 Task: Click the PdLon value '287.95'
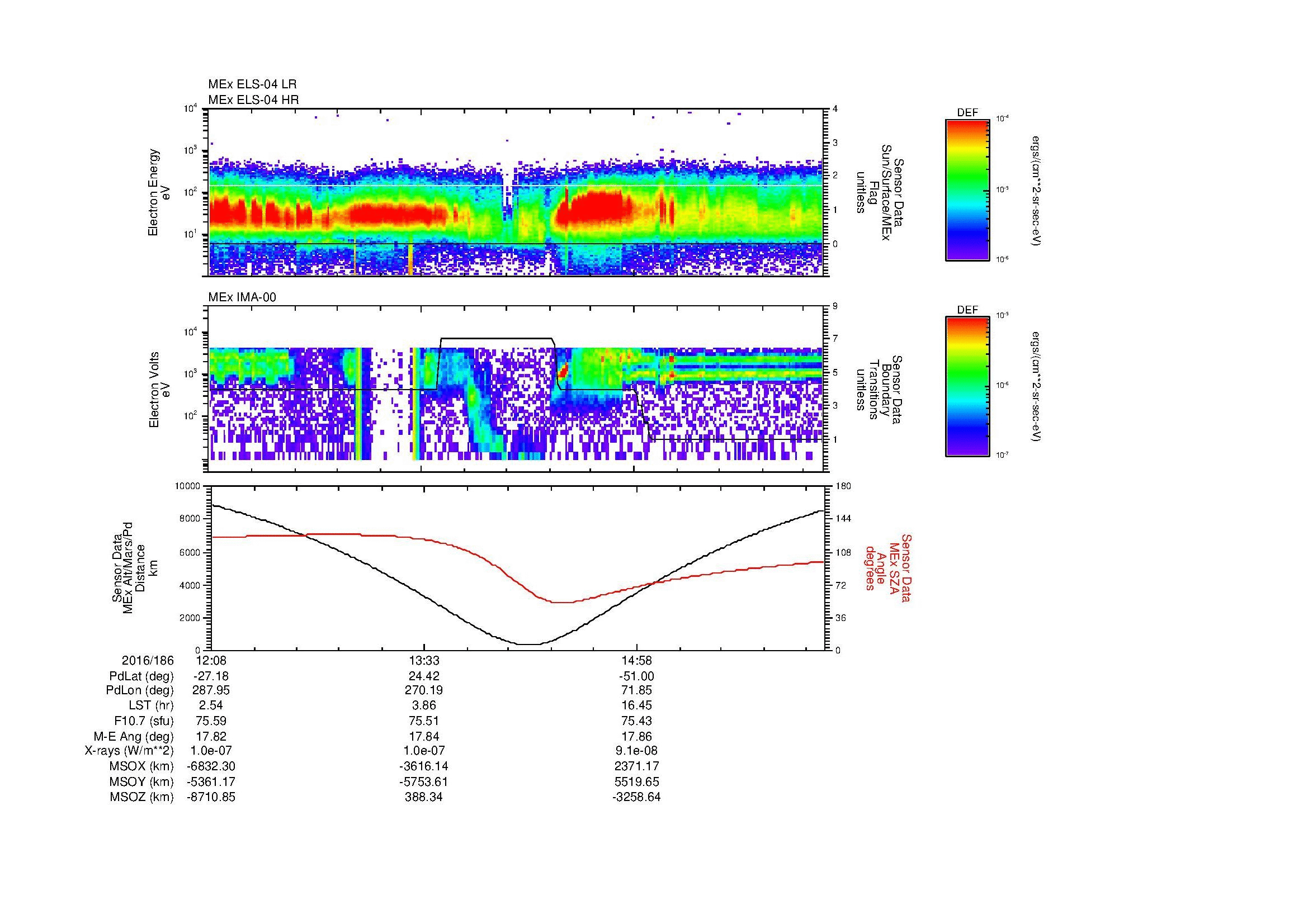(211, 690)
